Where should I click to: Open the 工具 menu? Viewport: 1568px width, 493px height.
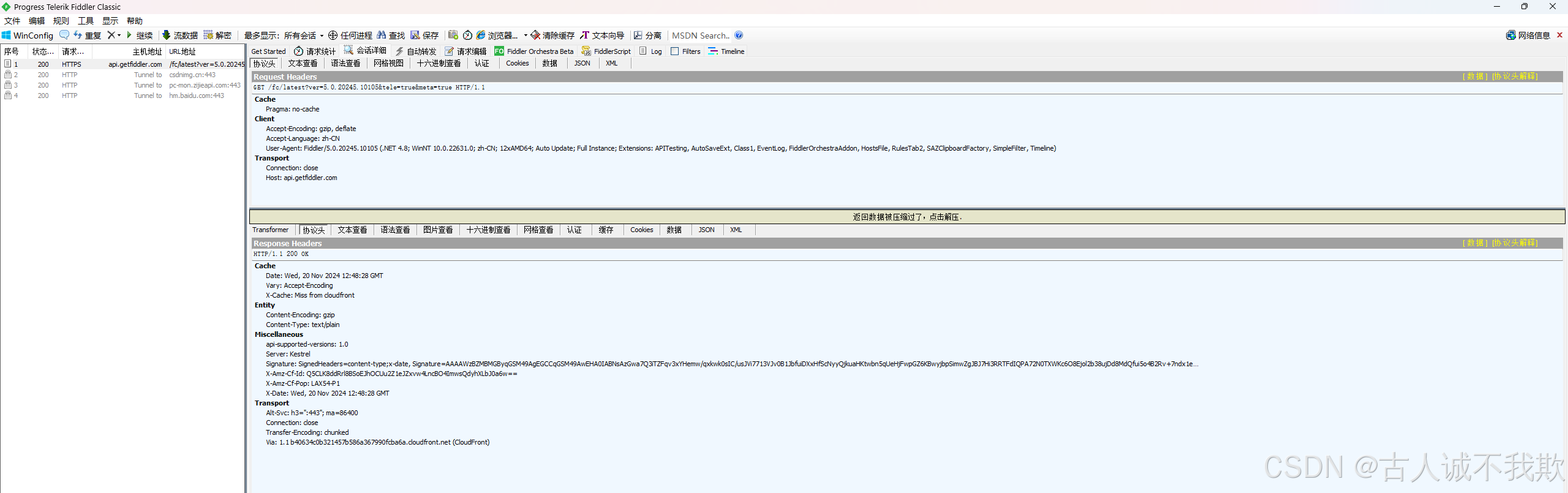pos(86,21)
